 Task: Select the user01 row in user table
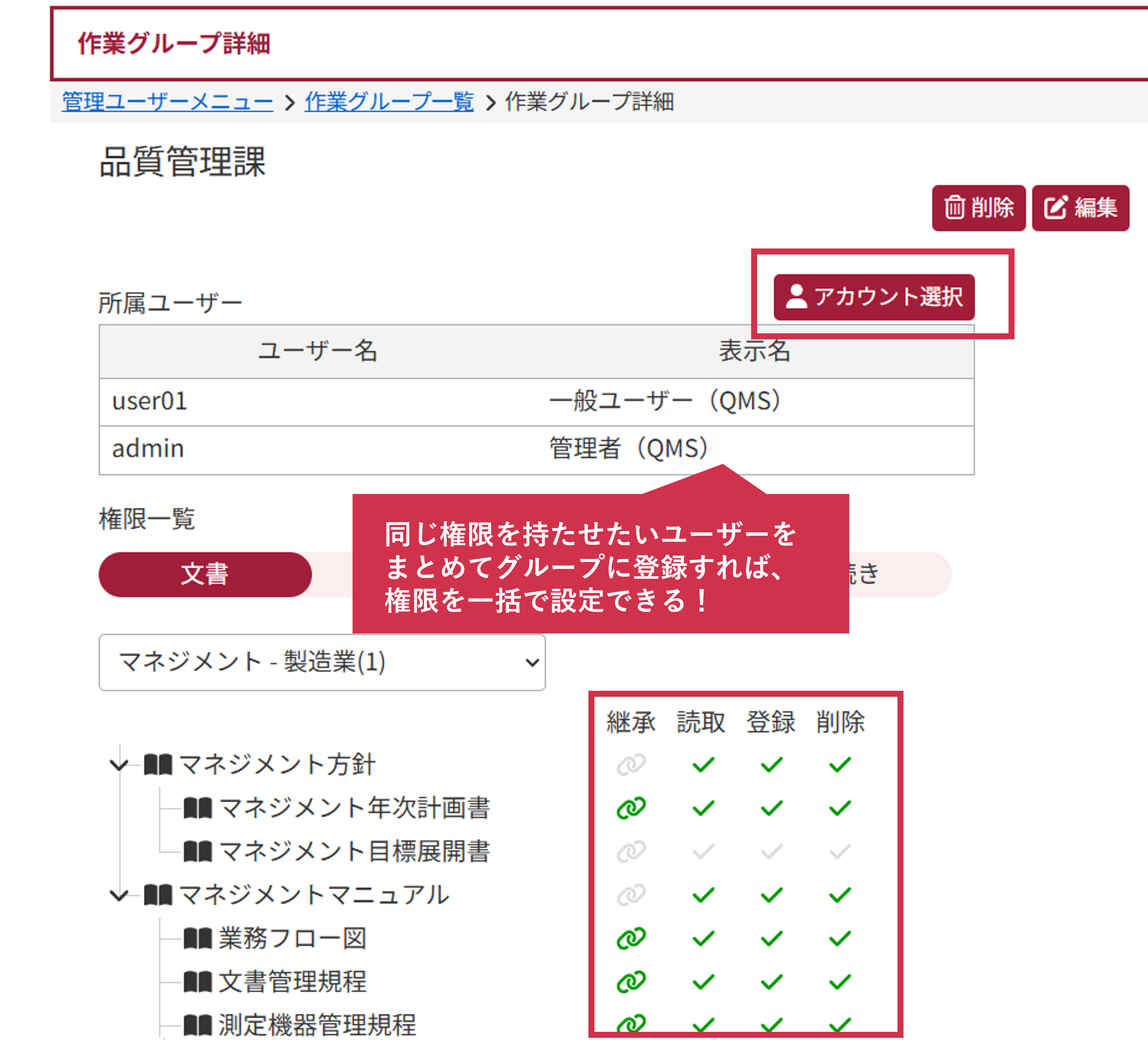tap(149, 401)
